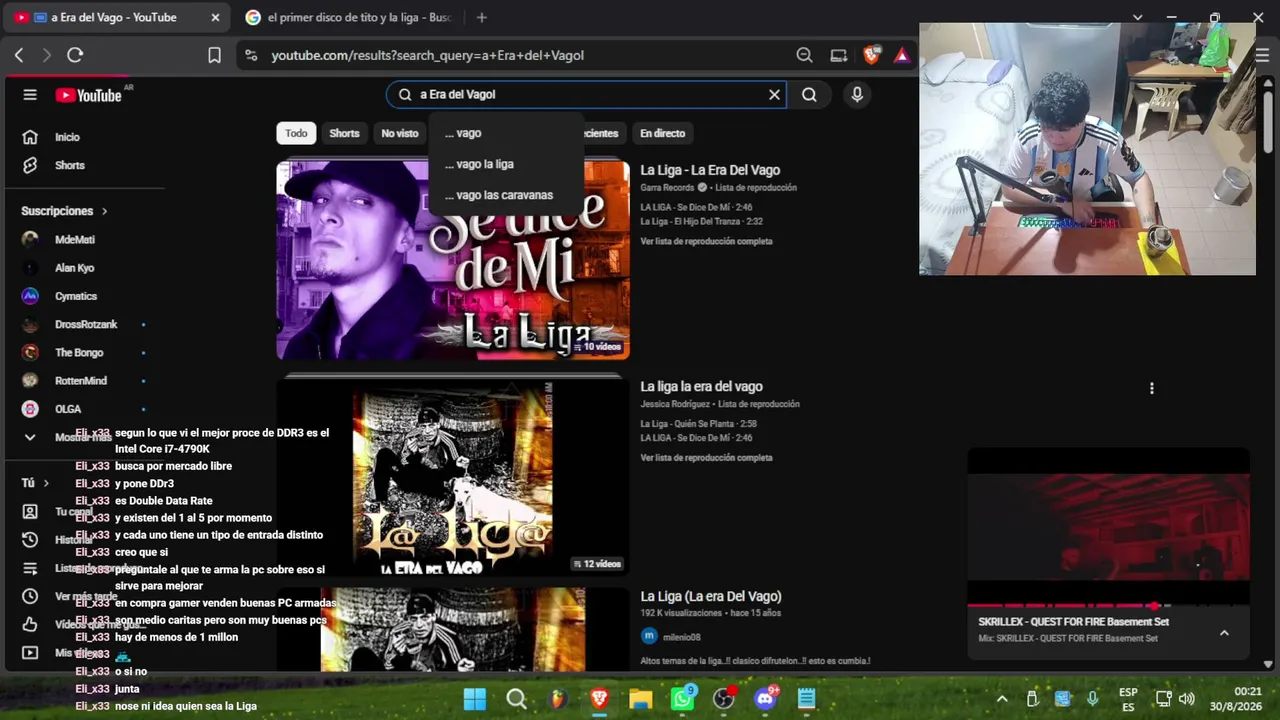Show hidden system tray icons chevron
Viewport: 1280px width, 720px height.
(x=1002, y=698)
